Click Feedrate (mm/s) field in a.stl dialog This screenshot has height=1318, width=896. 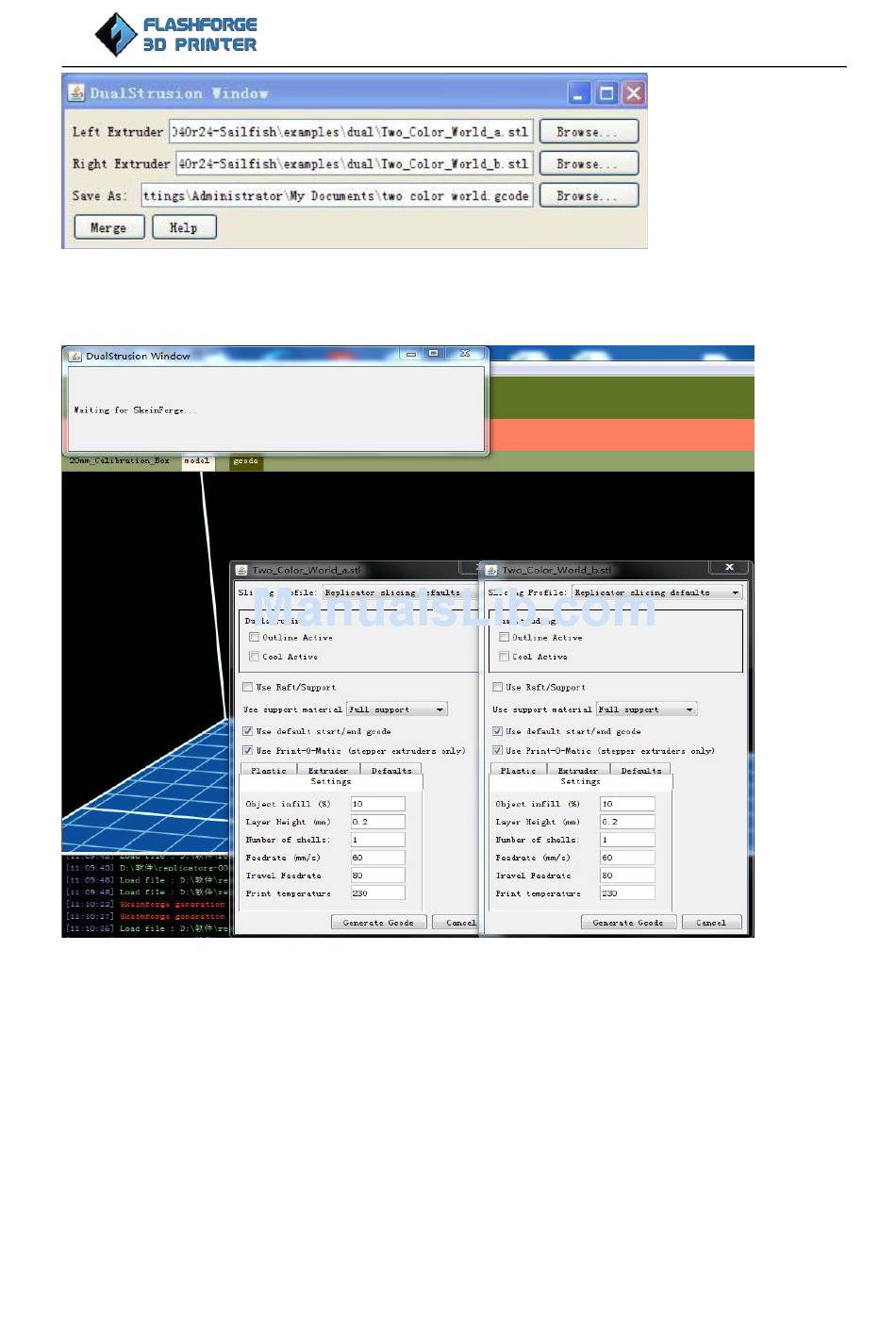tap(378, 858)
